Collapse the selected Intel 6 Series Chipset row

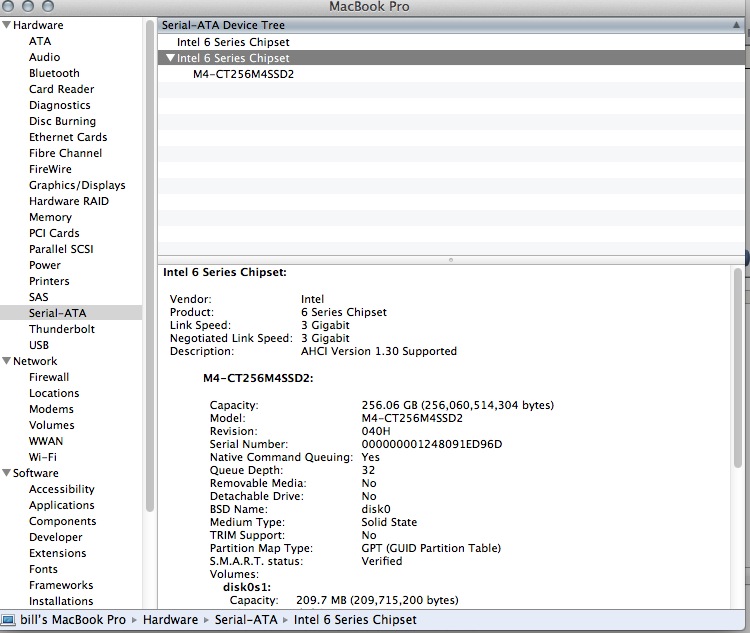(x=170, y=58)
